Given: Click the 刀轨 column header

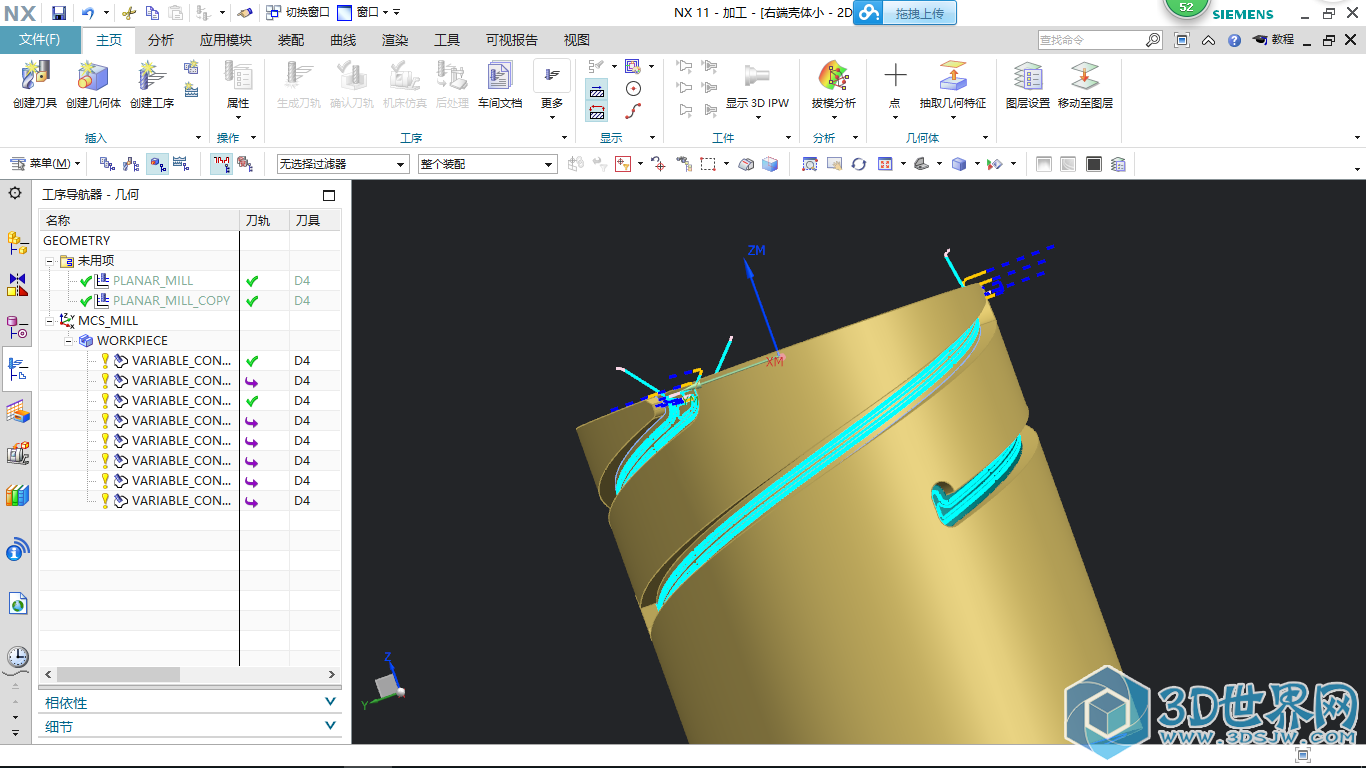Looking at the screenshot, I should click(264, 220).
